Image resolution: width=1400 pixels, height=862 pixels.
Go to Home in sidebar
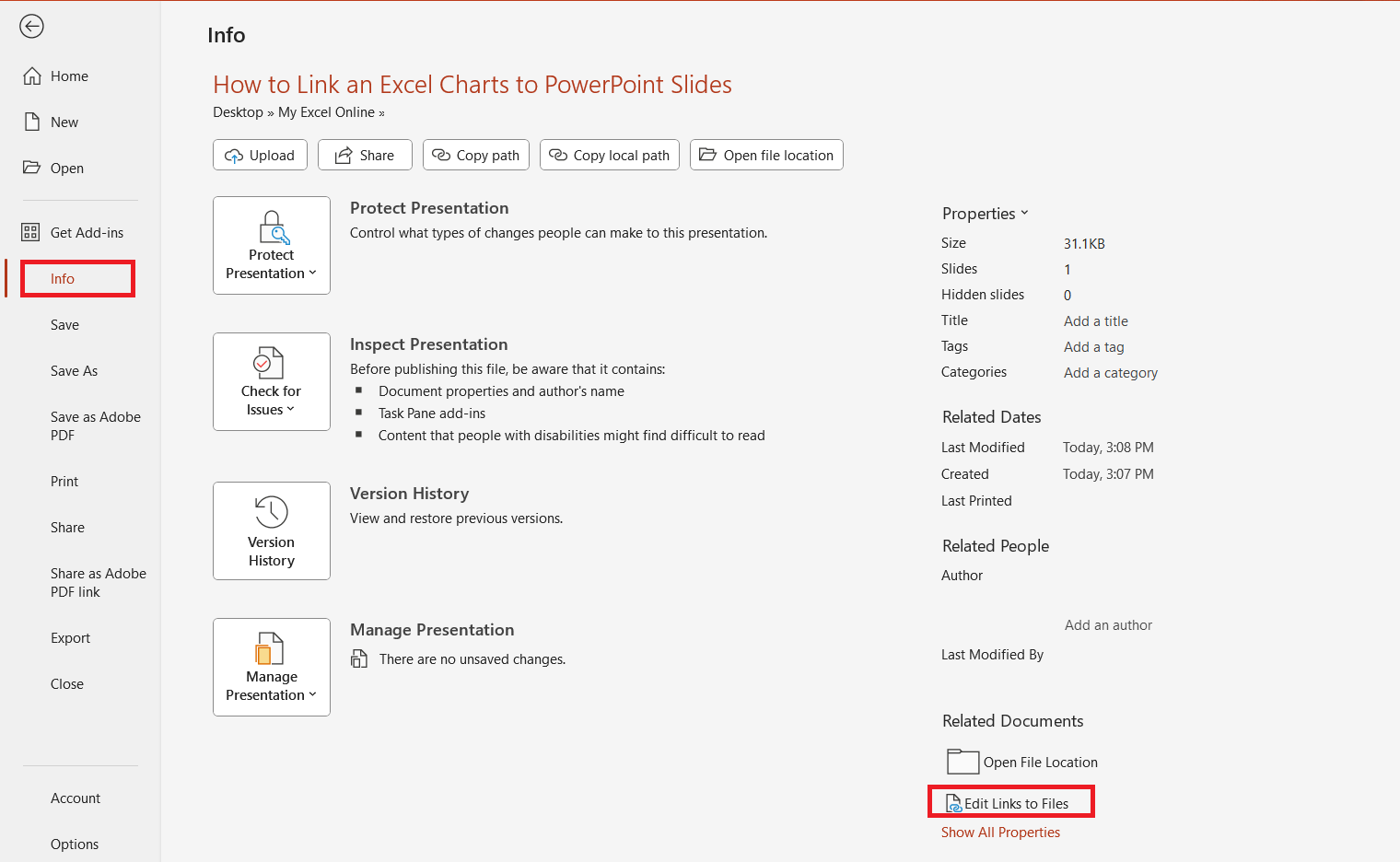tap(69, 76)
